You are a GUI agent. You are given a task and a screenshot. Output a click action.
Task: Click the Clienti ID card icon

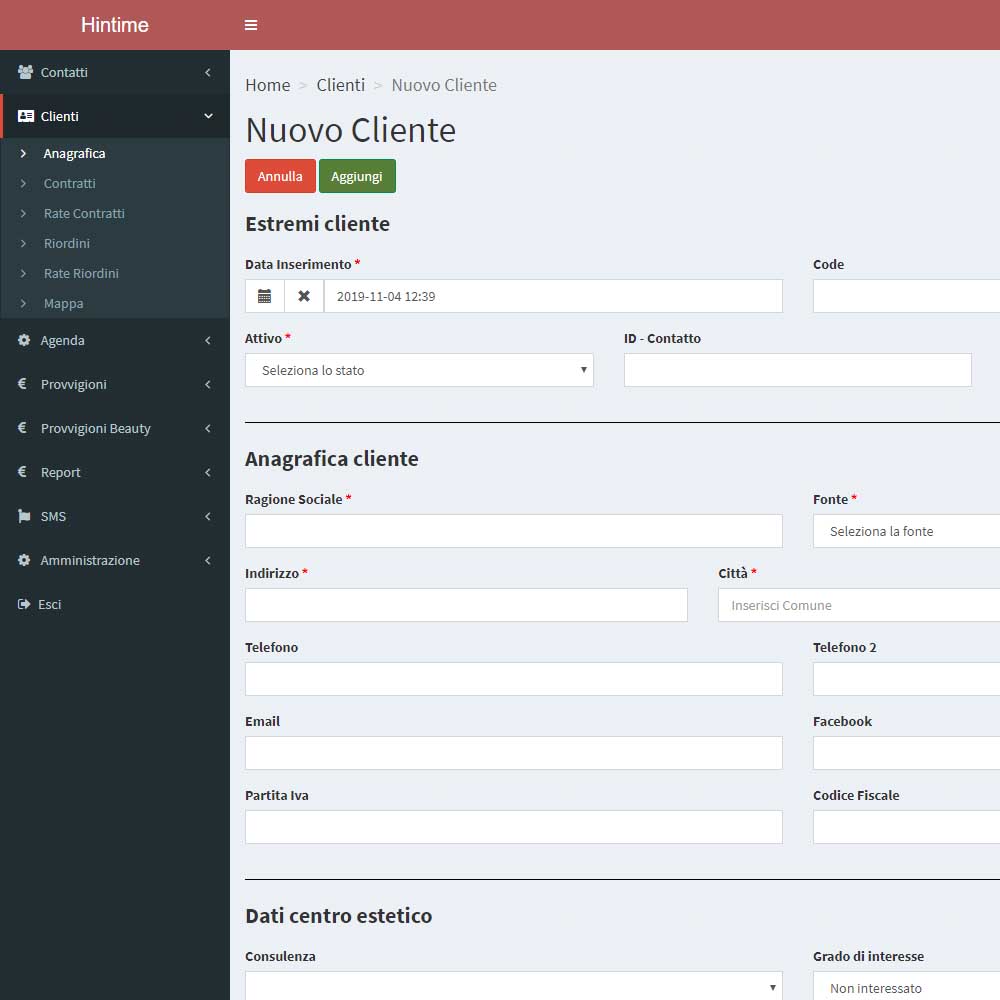26,116
